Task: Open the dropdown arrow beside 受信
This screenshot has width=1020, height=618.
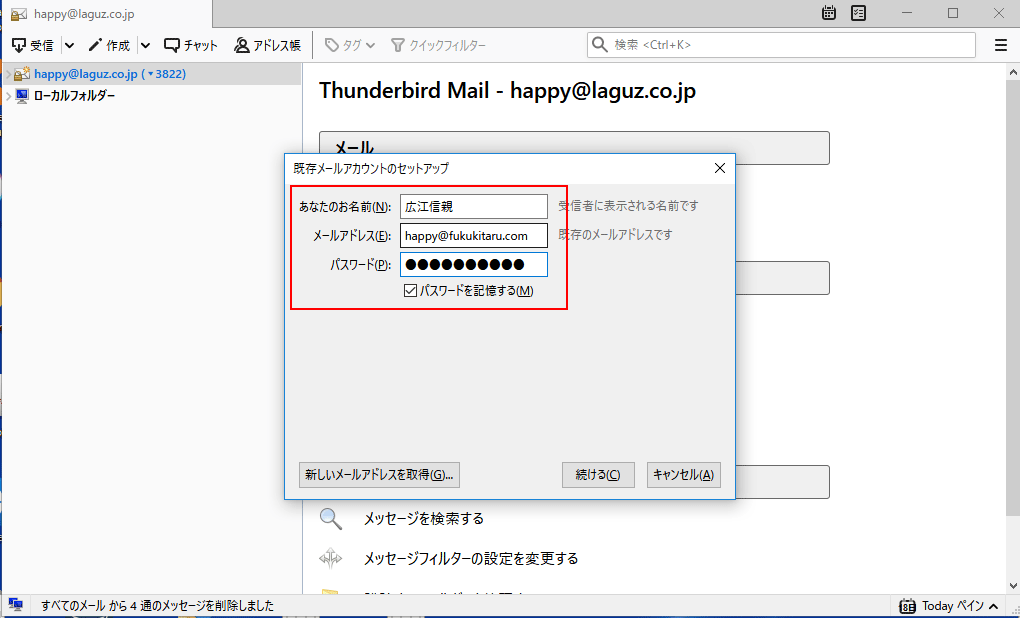Action: pyautogui.click(x=70, y=46)
